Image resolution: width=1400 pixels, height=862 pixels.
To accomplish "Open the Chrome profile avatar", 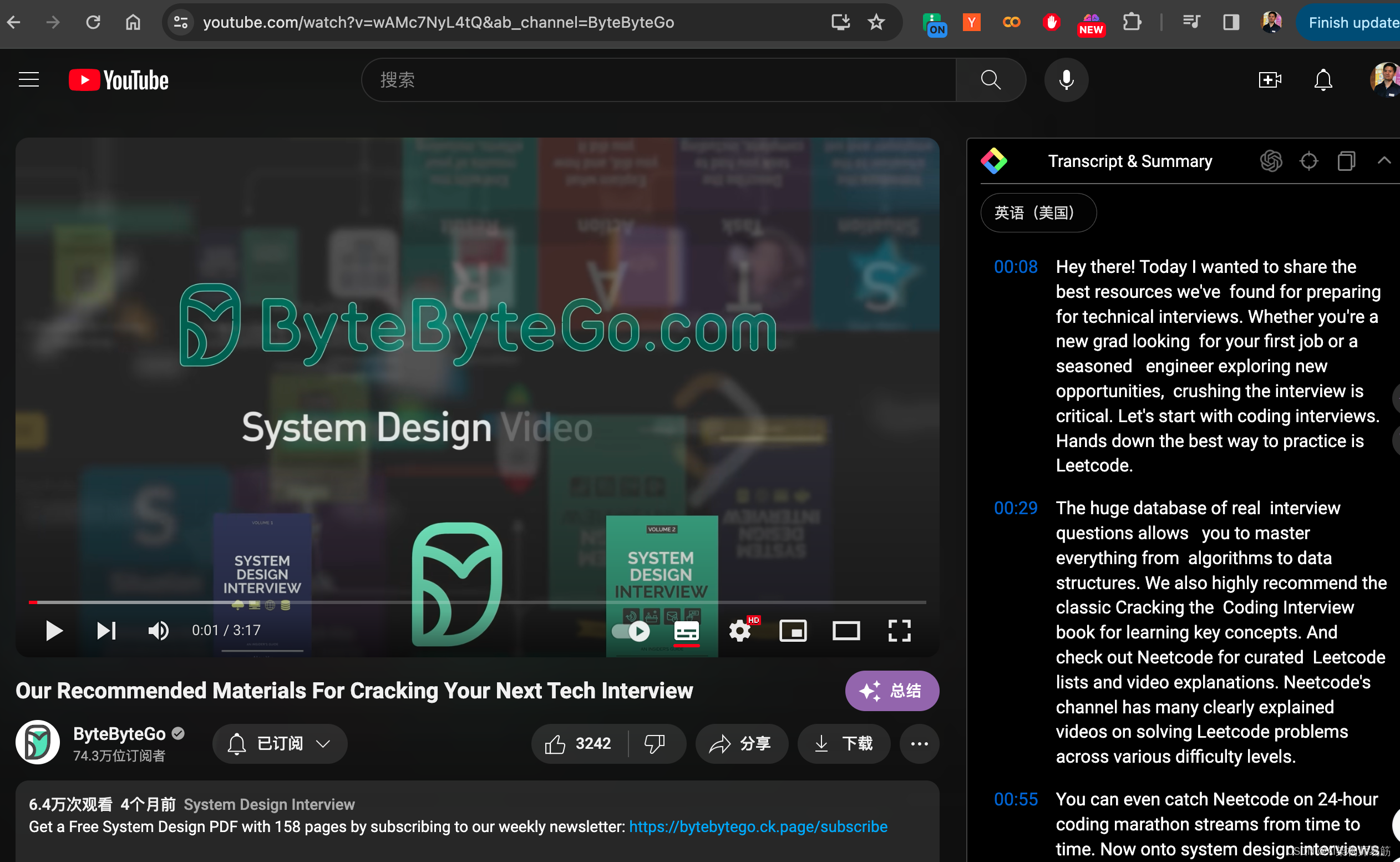I will [1271, 22].
